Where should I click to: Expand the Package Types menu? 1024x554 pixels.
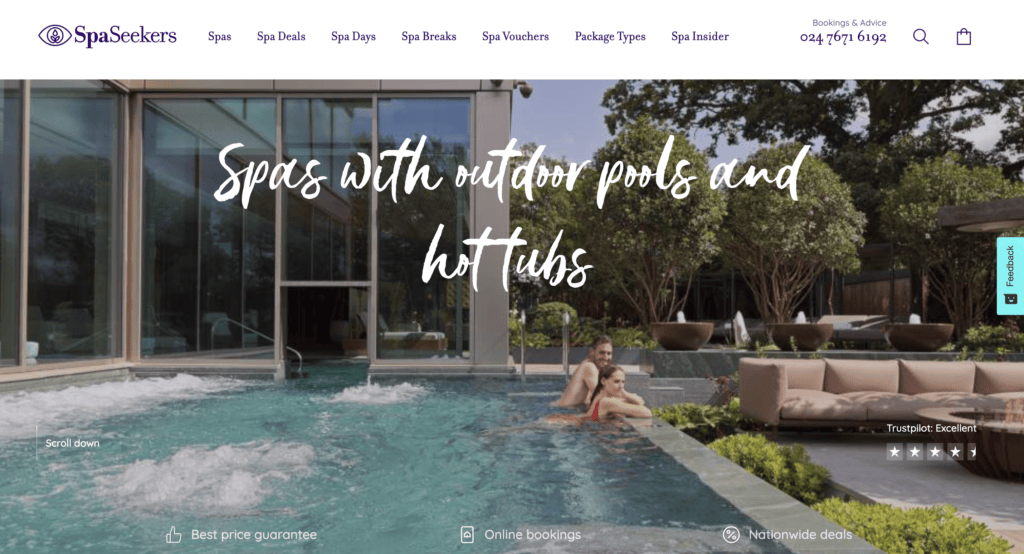[610, 37]
